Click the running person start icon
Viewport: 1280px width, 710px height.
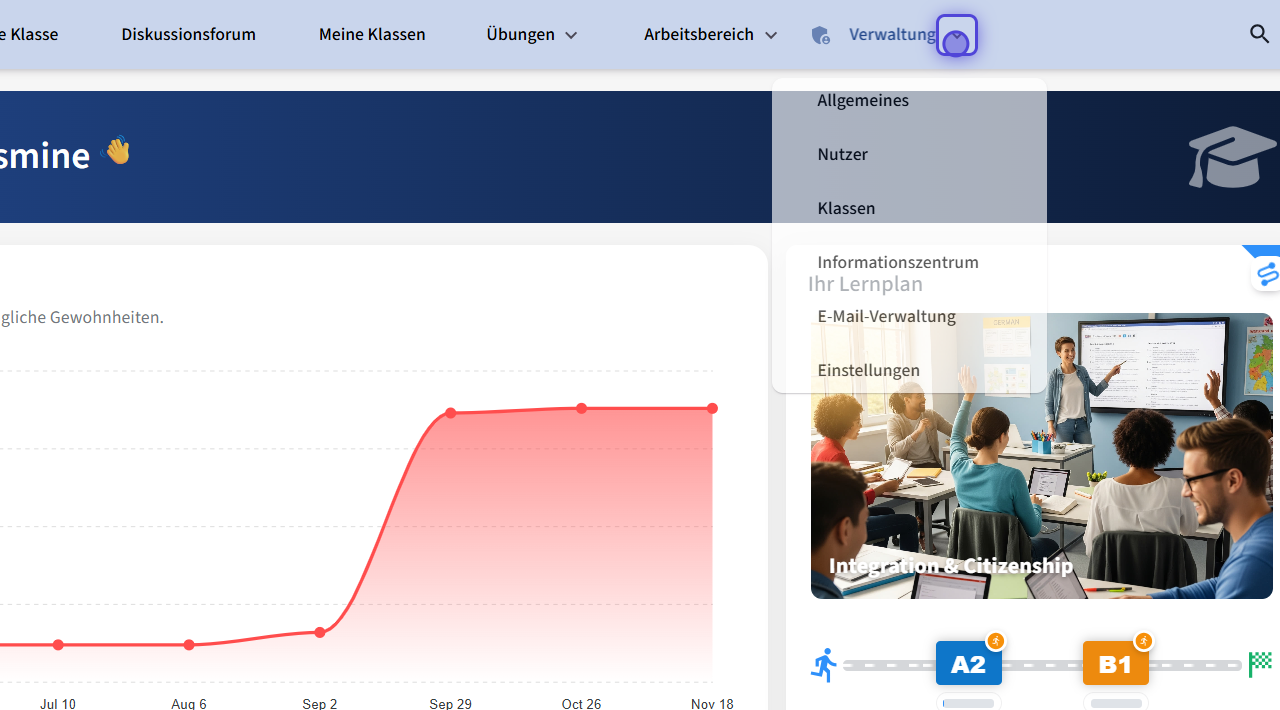coord(824,665)
